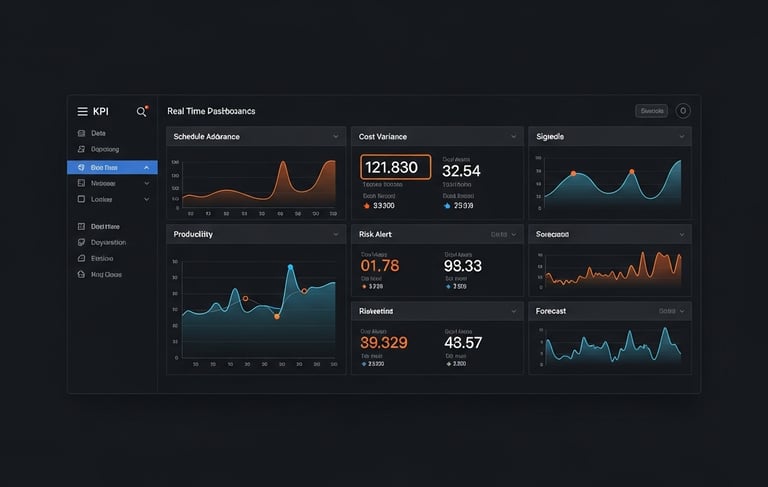The image size is (768, 487).
Task: Click the search magnifier icon
Action: [141, 112]
